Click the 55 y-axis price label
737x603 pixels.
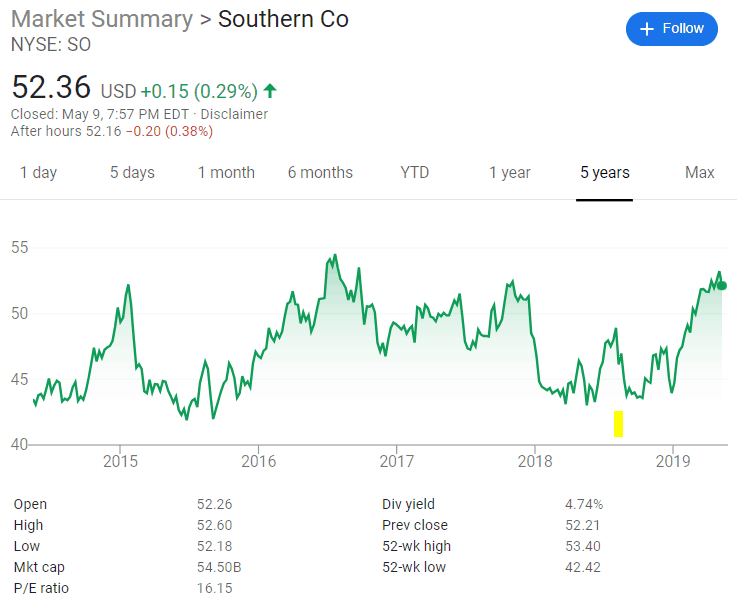pos(20,247)
